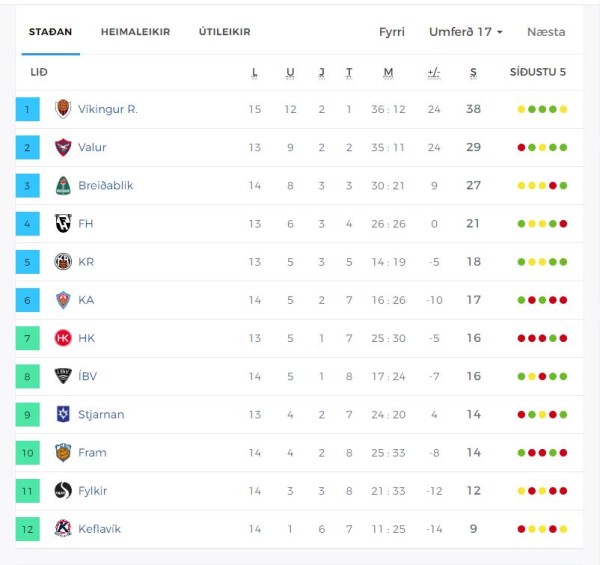
Task: Click the FH club crest
Action: point(63,223)
